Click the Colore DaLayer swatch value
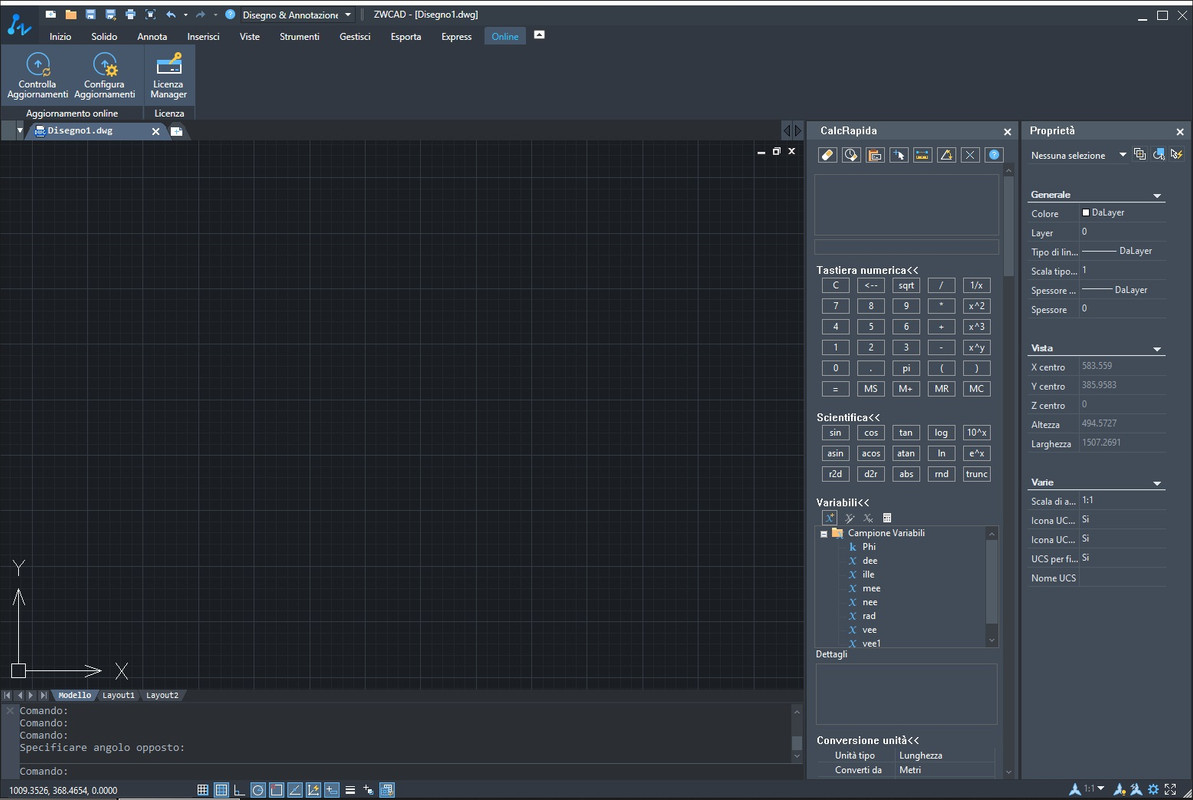Viewport: 1193px width, 800px height. pos(1122,213)
